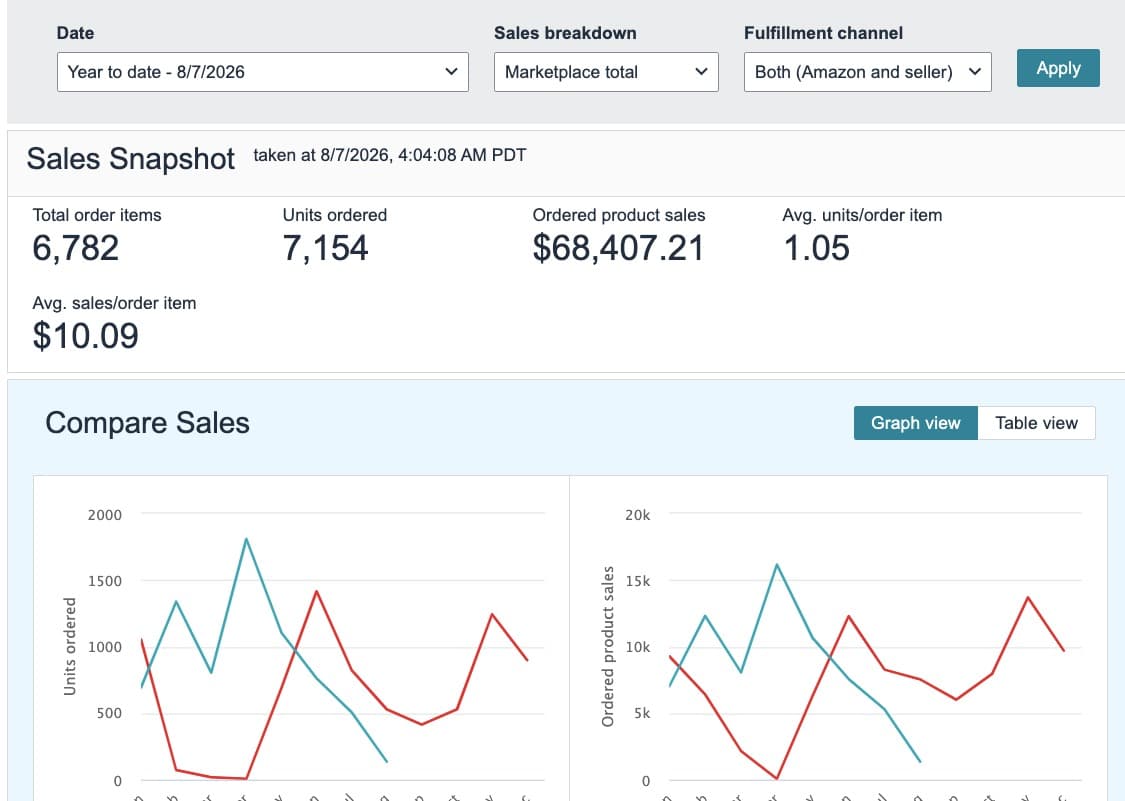Switch to Table view
The image size is (1125, 801).
[1036, 423]
